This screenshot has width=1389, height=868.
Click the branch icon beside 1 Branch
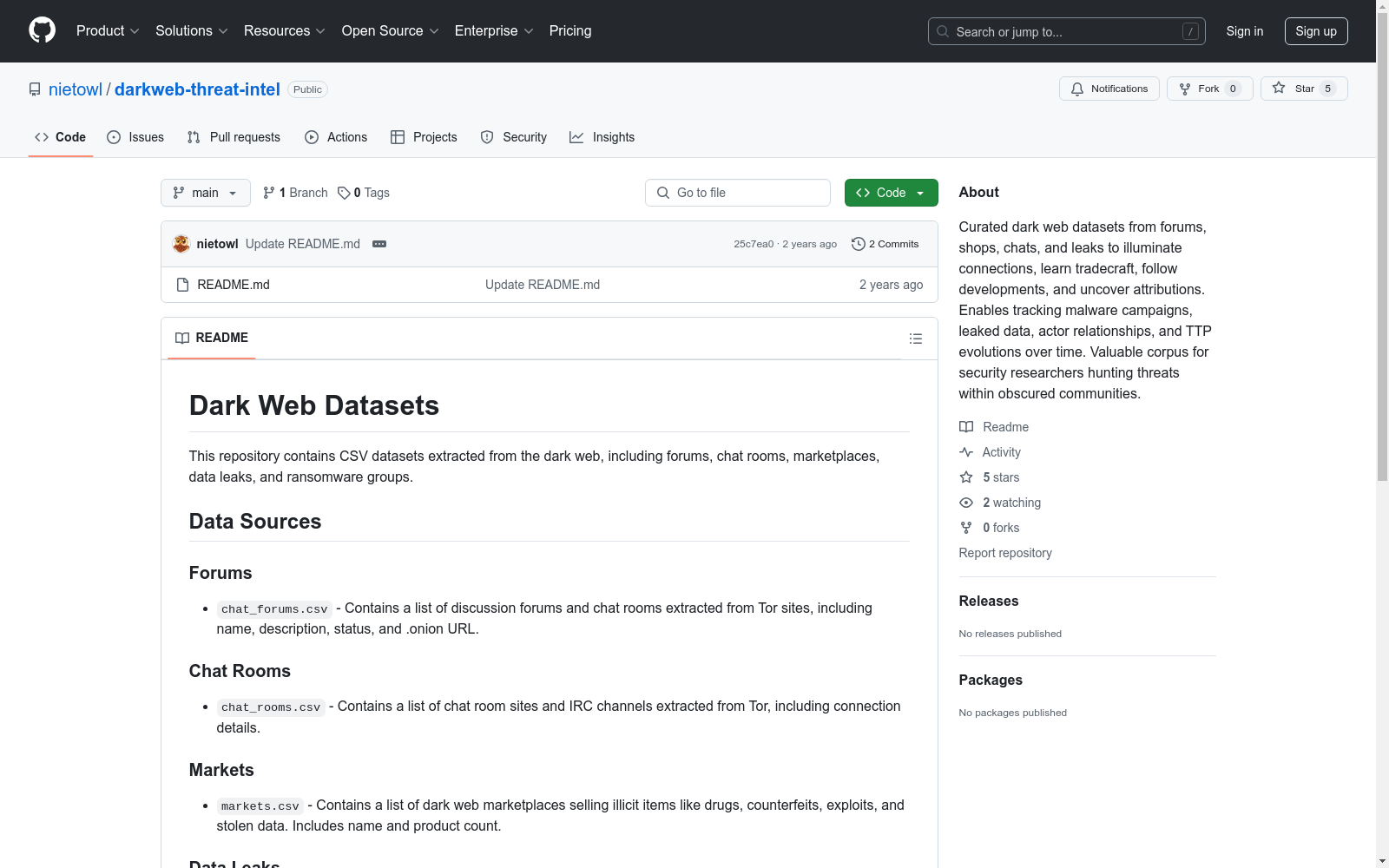[269, 193]
